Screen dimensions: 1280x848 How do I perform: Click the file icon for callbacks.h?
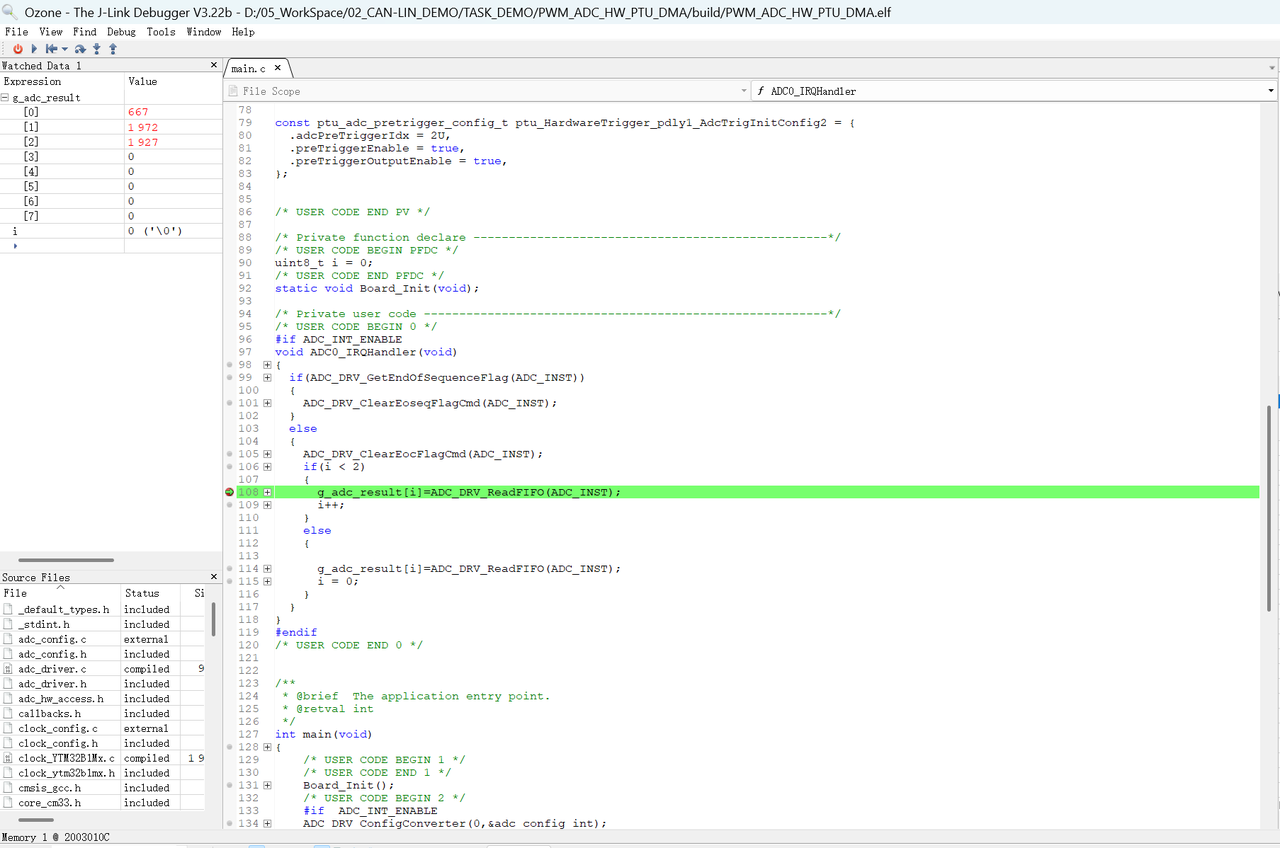tap(8, 714)
